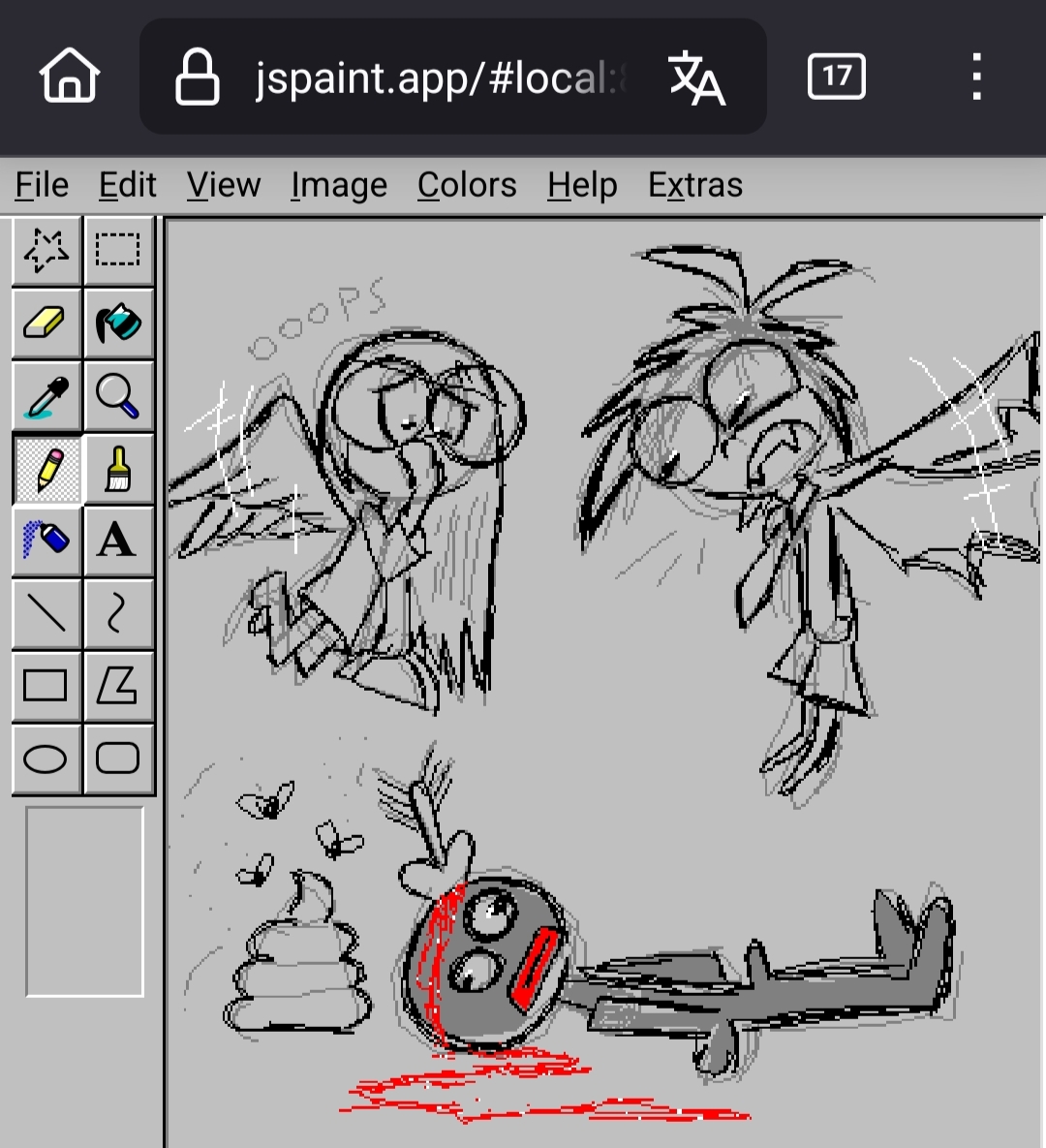Select the Airbrush spray tool
This screenshot has width=1046, height=1148.
(46, 541)
